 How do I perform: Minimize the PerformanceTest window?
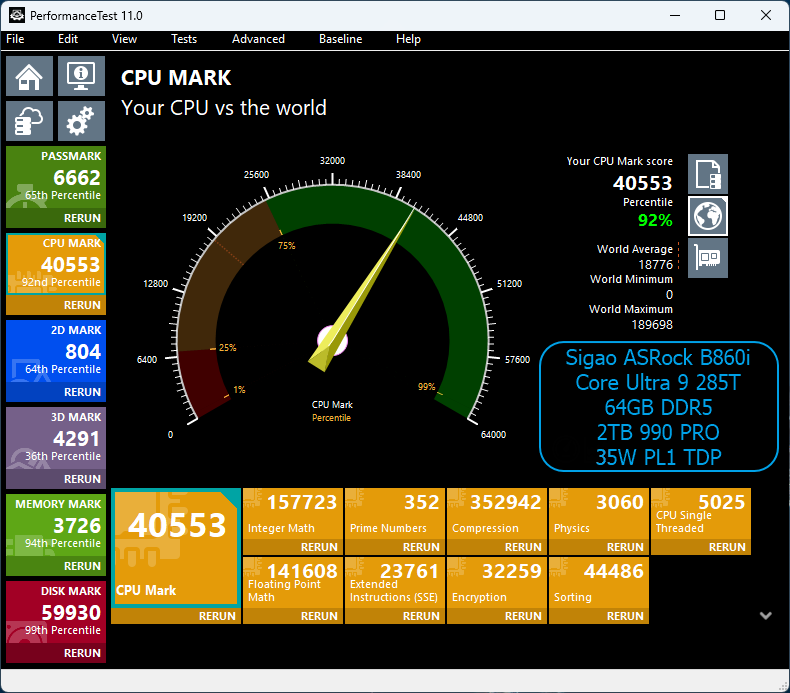675,15
